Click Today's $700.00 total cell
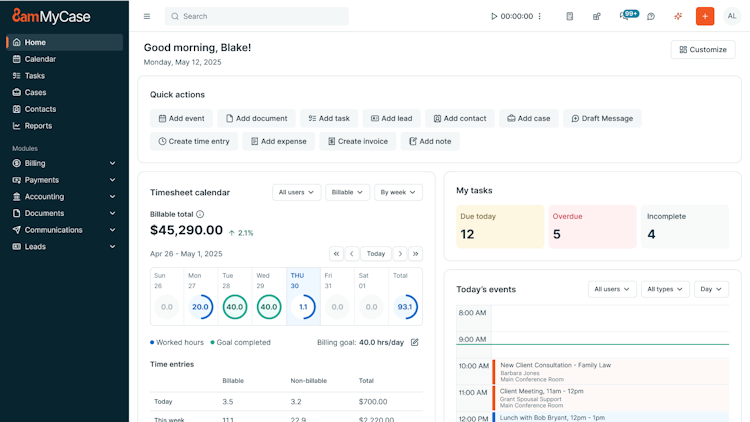This screenshot has height=422, width=750. (373, 401)
